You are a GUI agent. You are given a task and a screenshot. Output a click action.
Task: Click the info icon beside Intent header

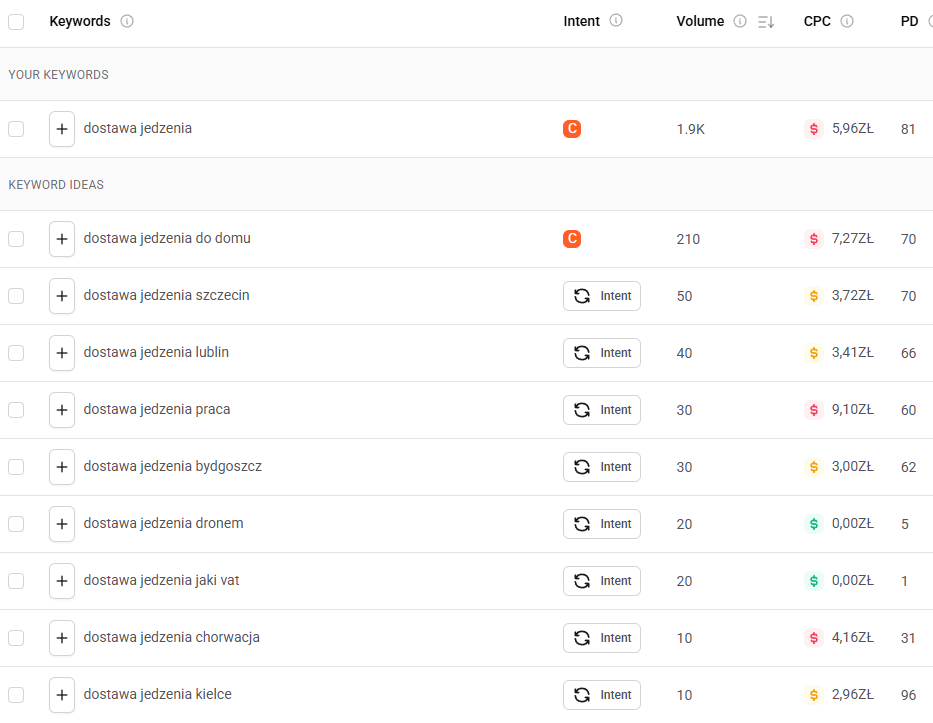point(616,21)
